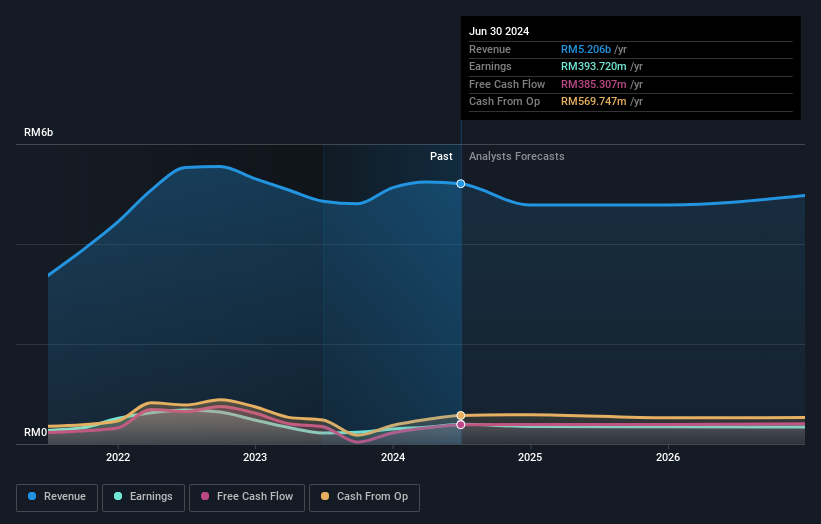Click the Analysts Forecasts label
Viewport: 821px width, 524px height.
(x=516, y=157)
